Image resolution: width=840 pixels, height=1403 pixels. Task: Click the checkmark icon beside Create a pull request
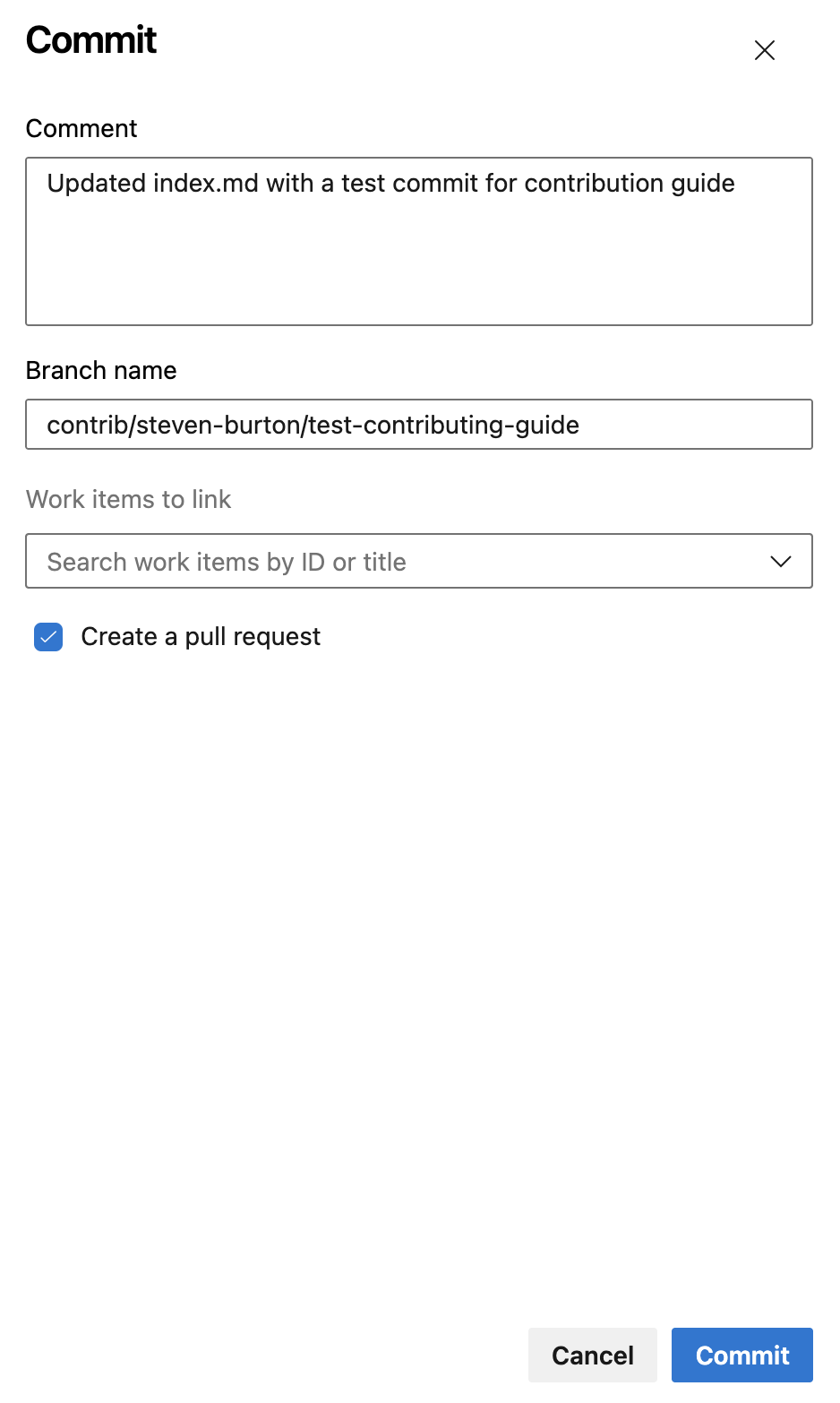(x=48, y=637)
